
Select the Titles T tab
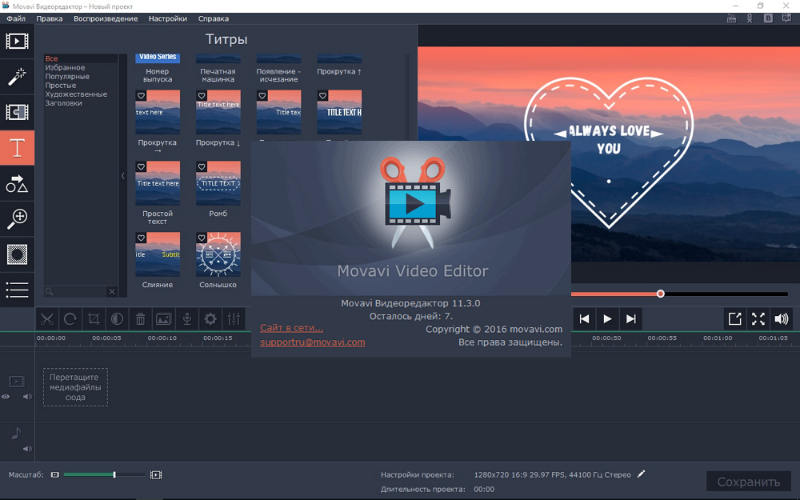[x=17, y=148]
